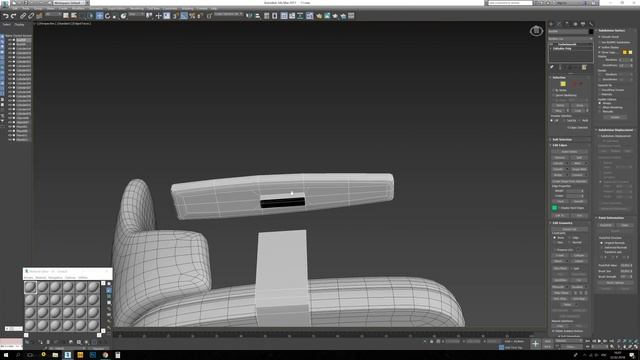This screenshot has height=360, width=640.
Task: Select the Off preview selection radio
Action: [x=552, y=120]
